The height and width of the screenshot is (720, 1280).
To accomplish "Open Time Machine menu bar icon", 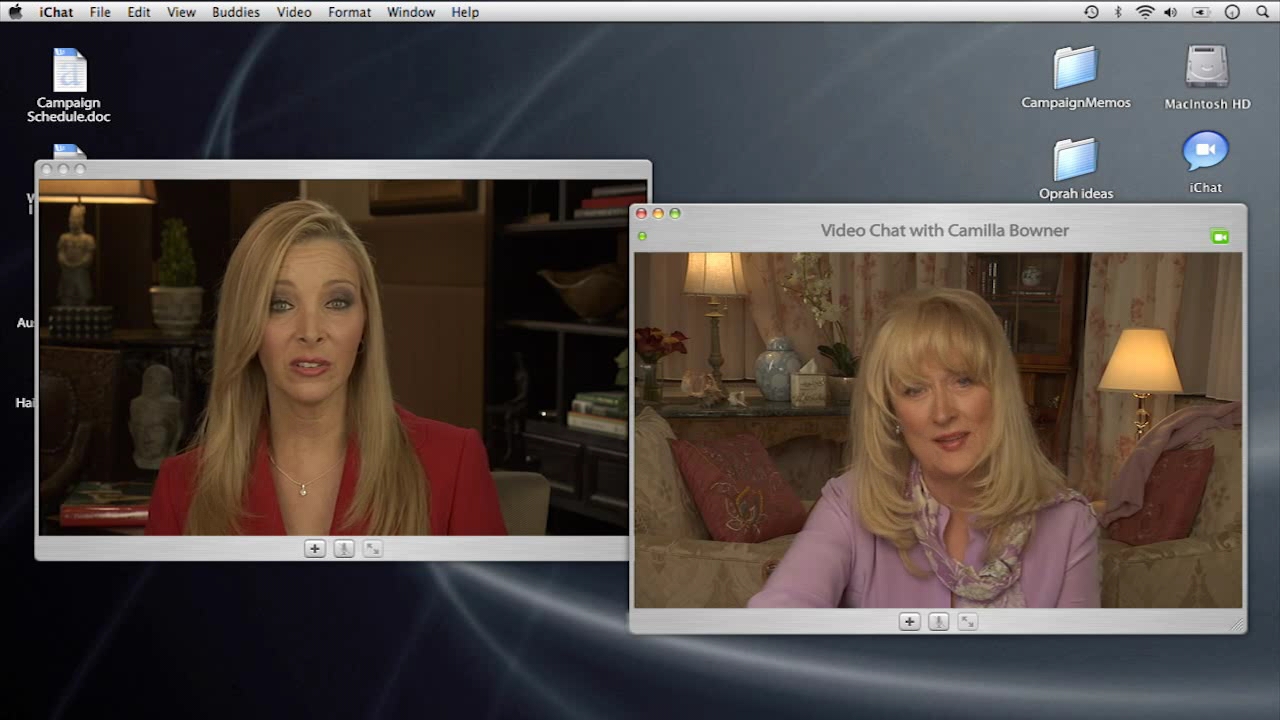I will [x=1091, y=12].
